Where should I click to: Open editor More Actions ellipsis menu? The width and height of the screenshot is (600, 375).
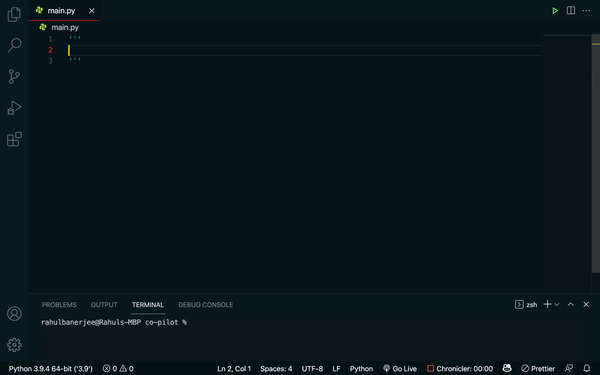(586, 11)
